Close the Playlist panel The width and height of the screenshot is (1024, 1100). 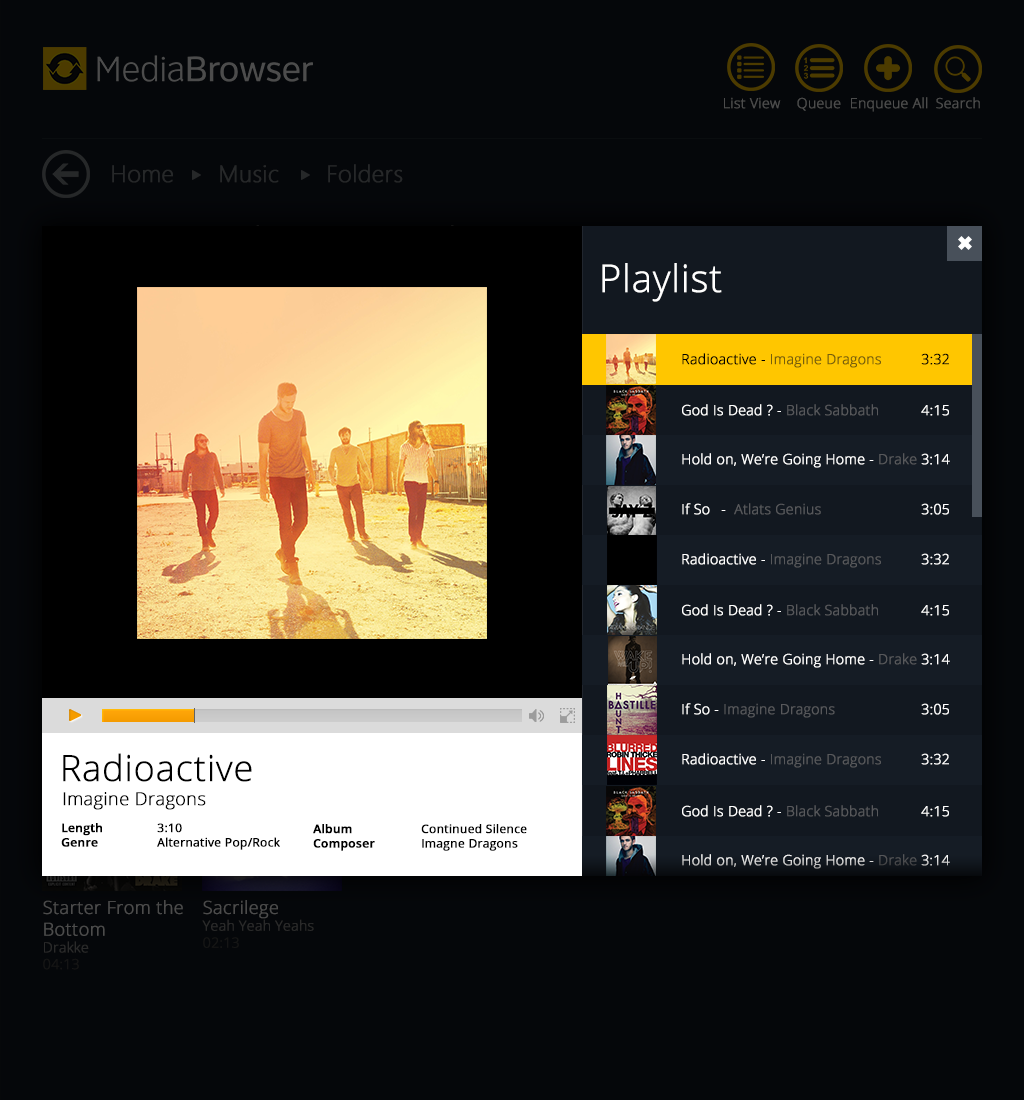tap(964, 243)
